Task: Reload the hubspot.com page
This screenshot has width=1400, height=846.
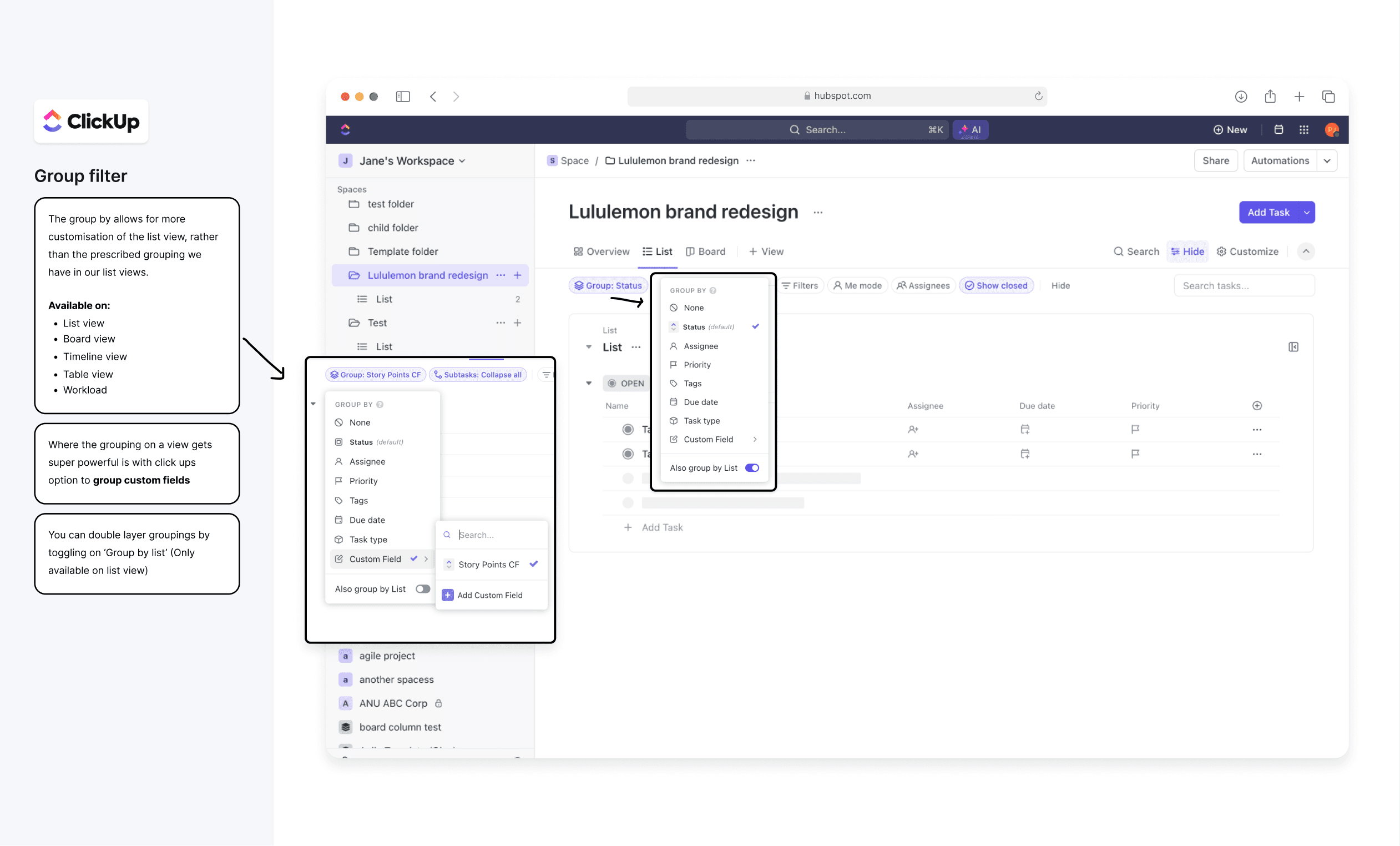Action: click(1039, 95)
